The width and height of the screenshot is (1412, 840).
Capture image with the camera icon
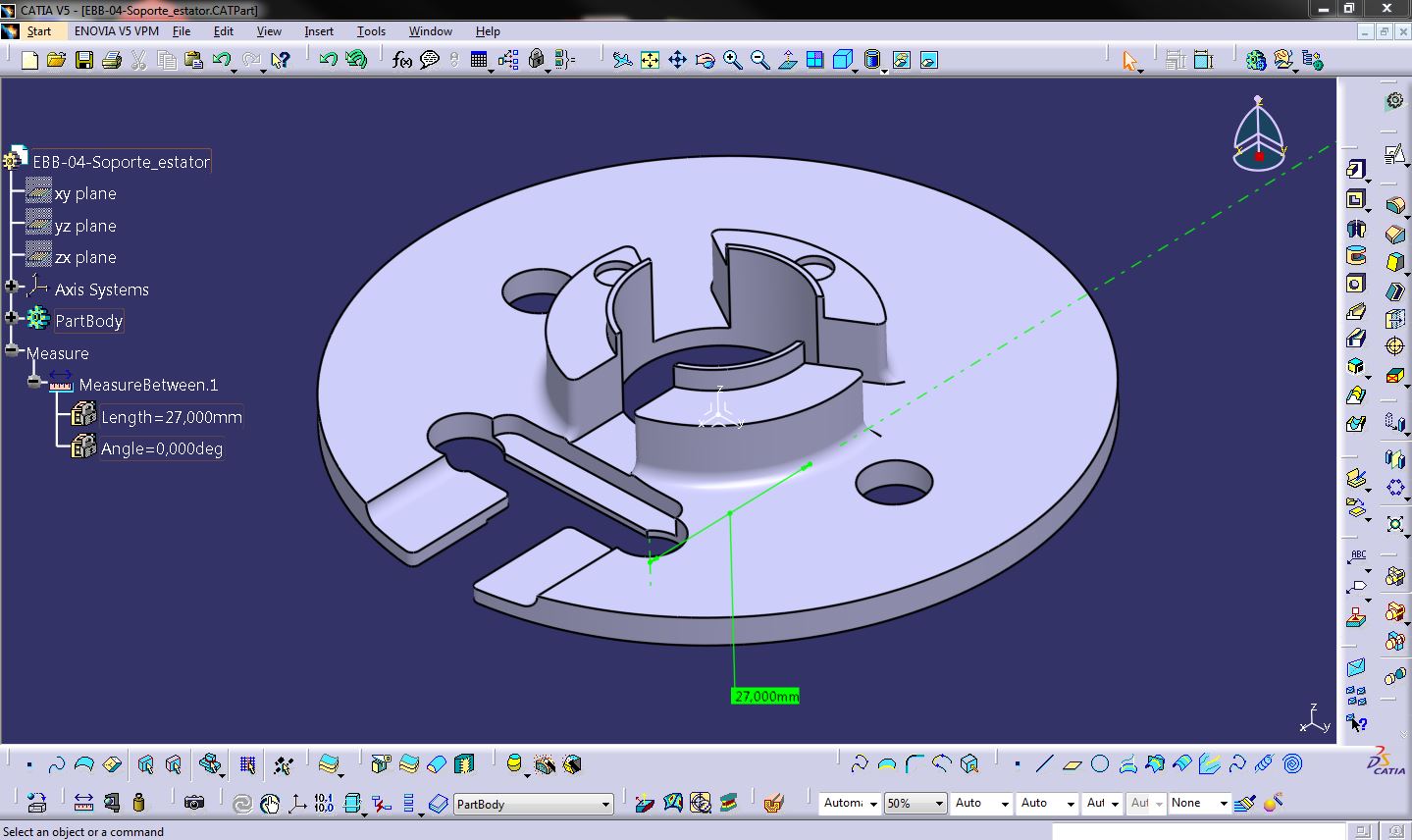194,803
